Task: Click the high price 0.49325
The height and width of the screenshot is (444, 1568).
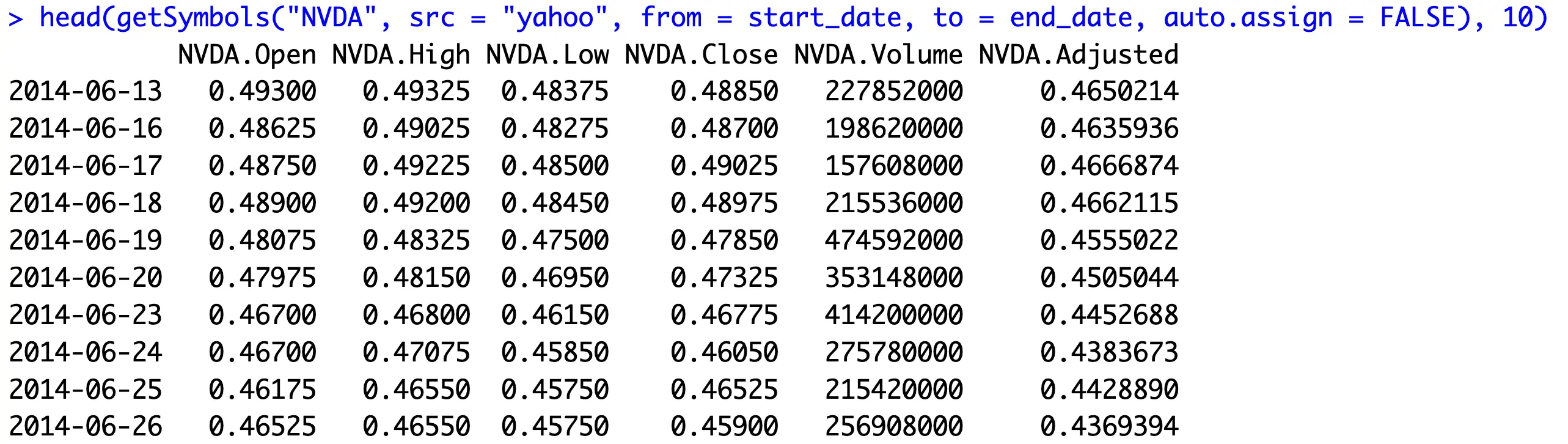Action: click(x=417, y=91)
